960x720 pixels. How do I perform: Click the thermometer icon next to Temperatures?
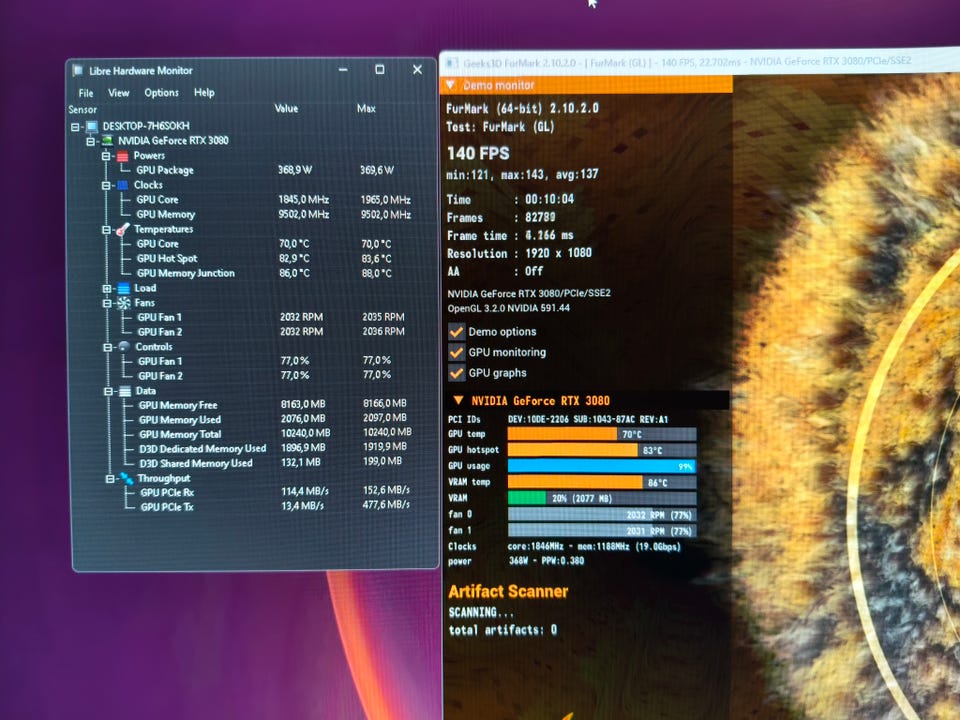point(122,230)
